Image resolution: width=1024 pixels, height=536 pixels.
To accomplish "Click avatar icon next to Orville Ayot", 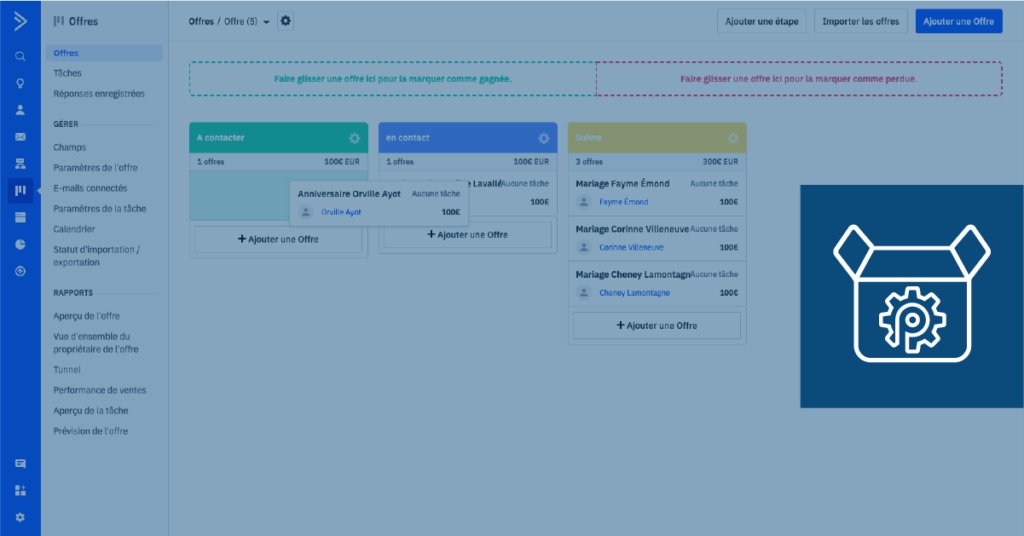I will coord(306,212).
